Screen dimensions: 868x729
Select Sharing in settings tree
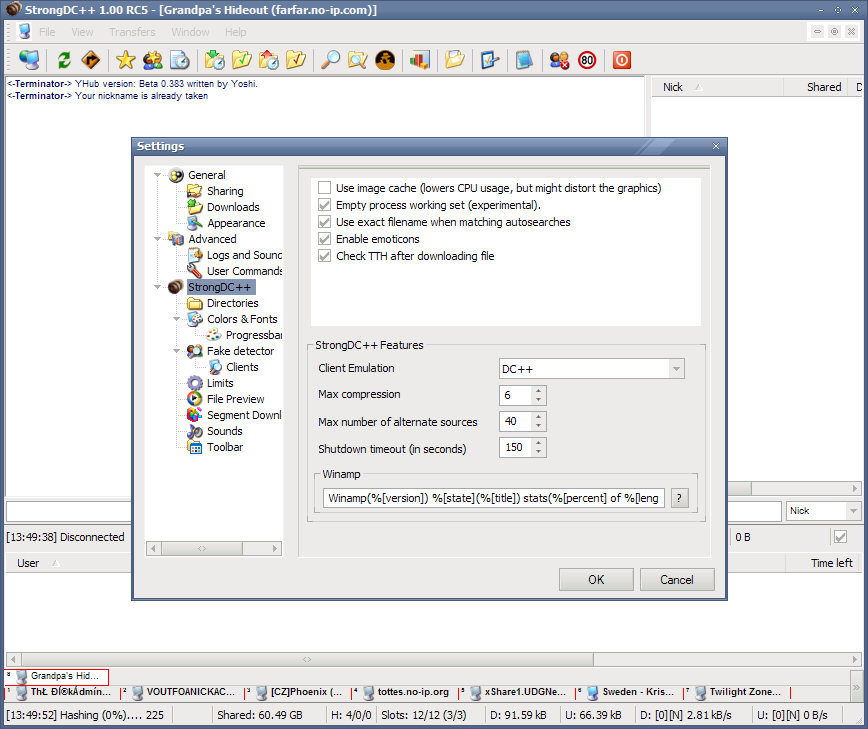225,191
